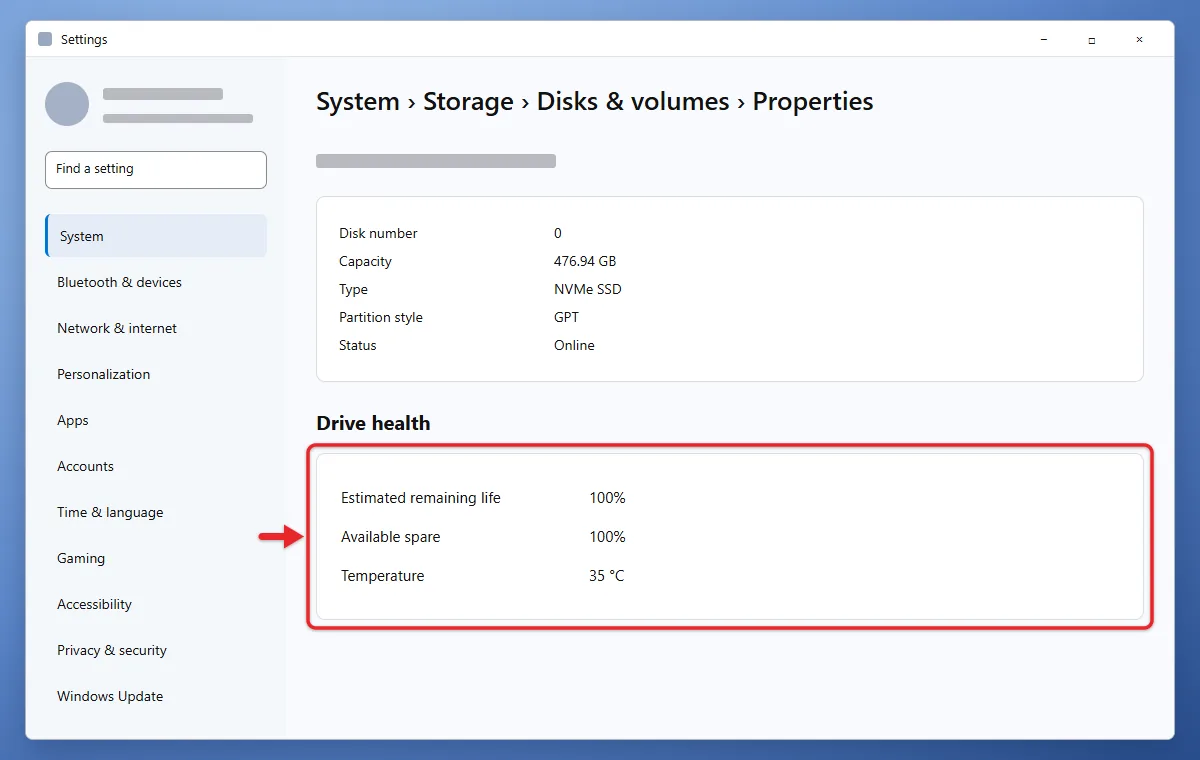Click the Capacity label

click(365, 261)
